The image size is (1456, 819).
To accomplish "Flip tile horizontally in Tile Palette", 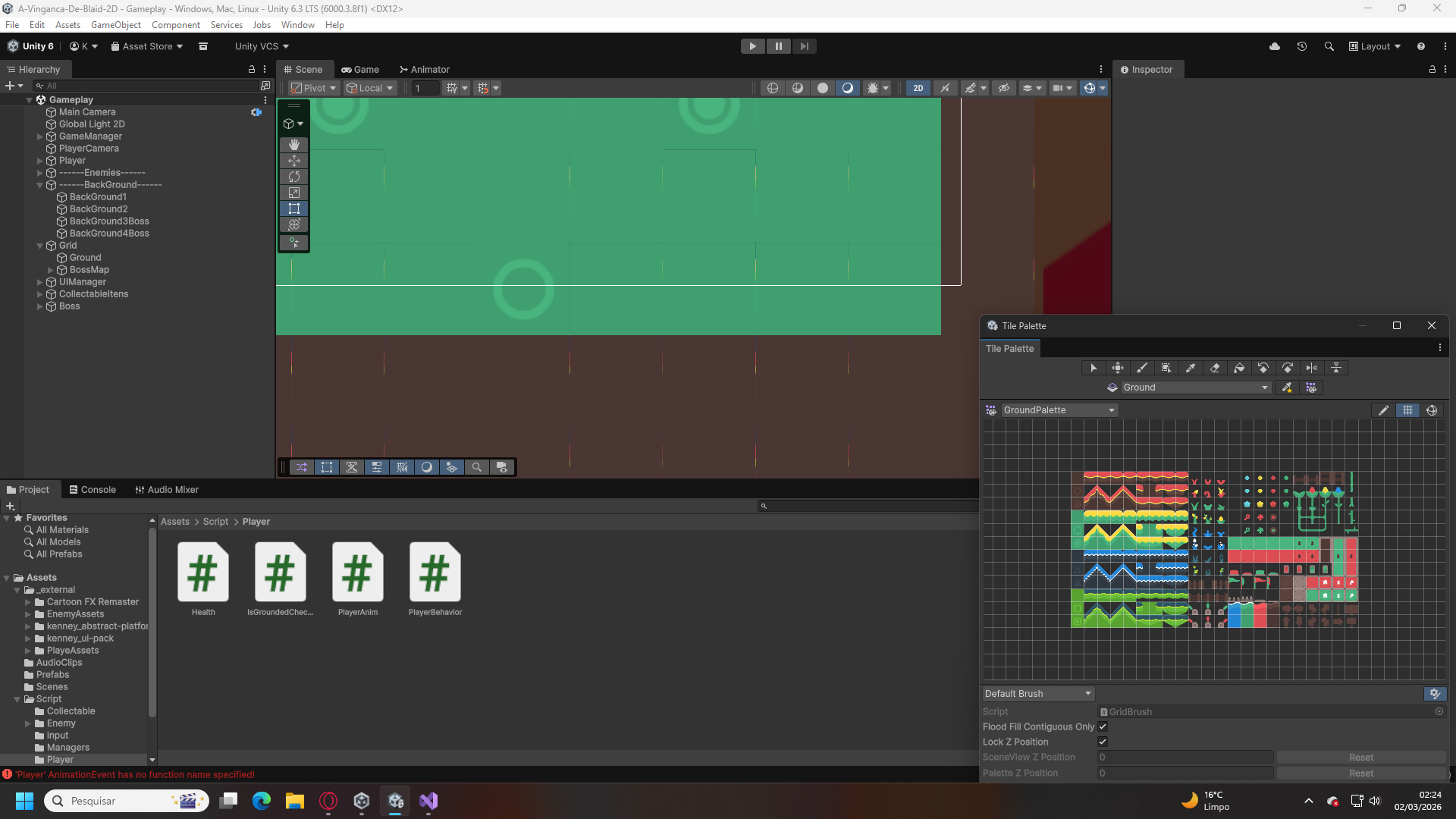I will tap(1312, 368).
